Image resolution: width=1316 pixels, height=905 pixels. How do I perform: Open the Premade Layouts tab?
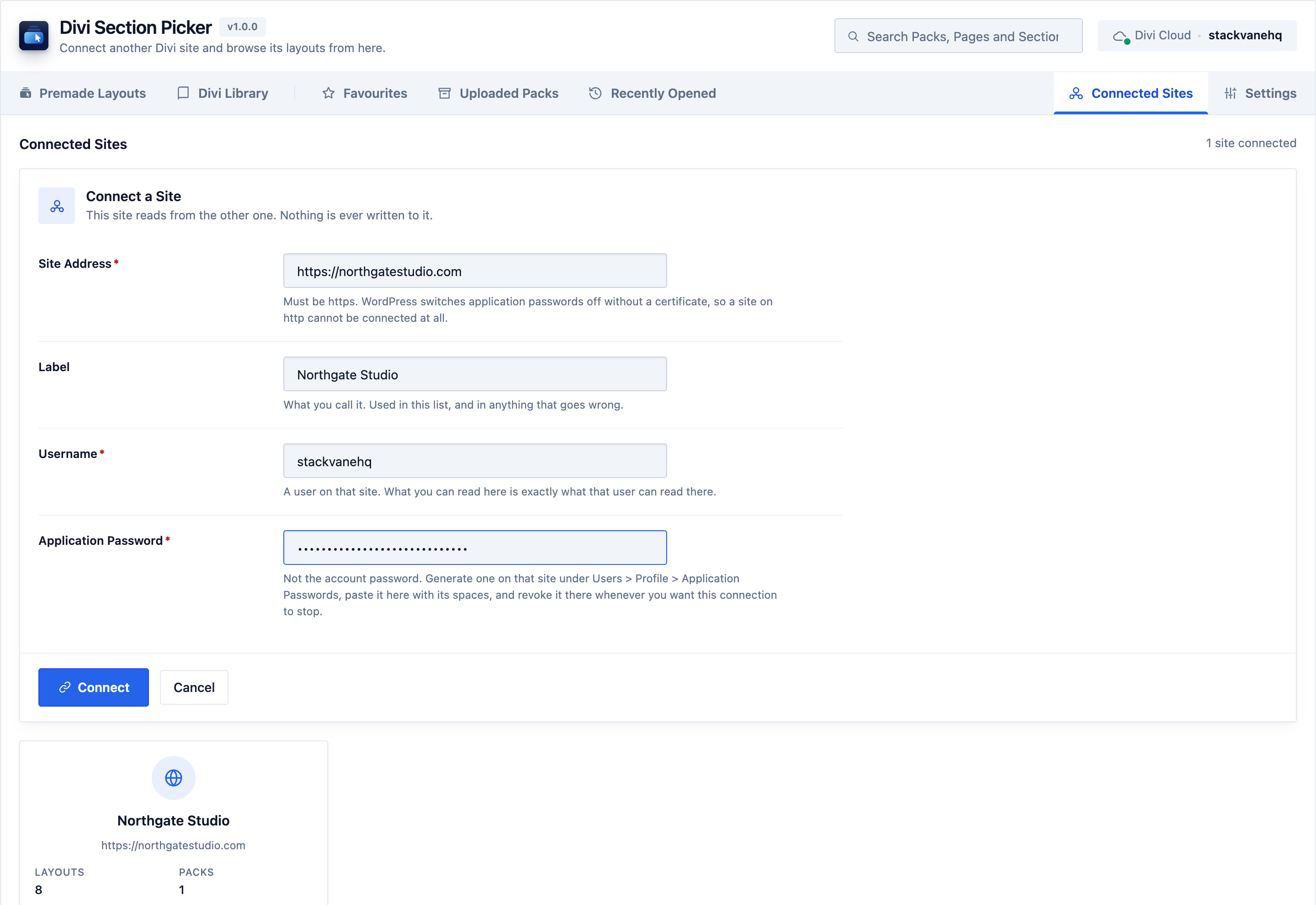[x=83, y=93]
